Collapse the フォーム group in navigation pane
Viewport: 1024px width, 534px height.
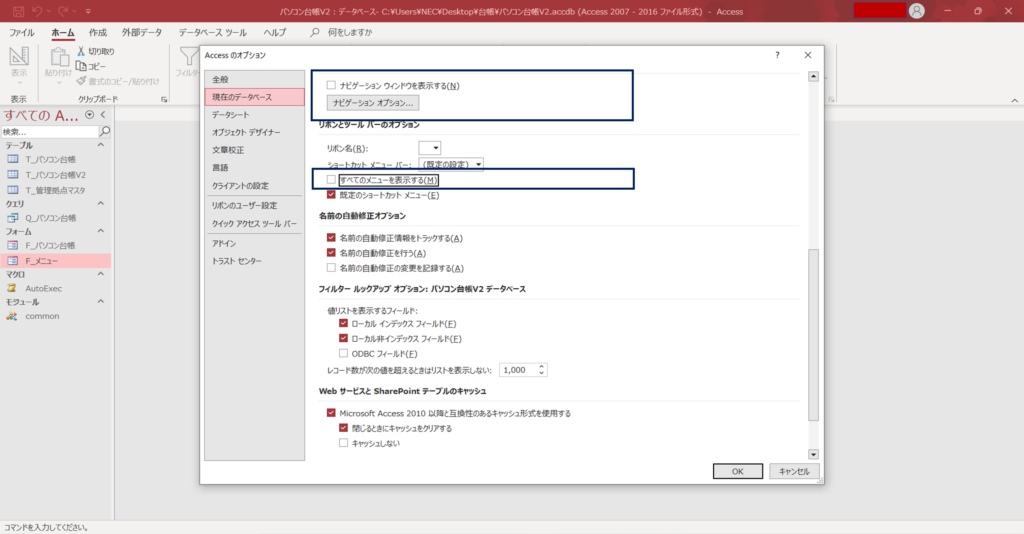click(101, 231)
